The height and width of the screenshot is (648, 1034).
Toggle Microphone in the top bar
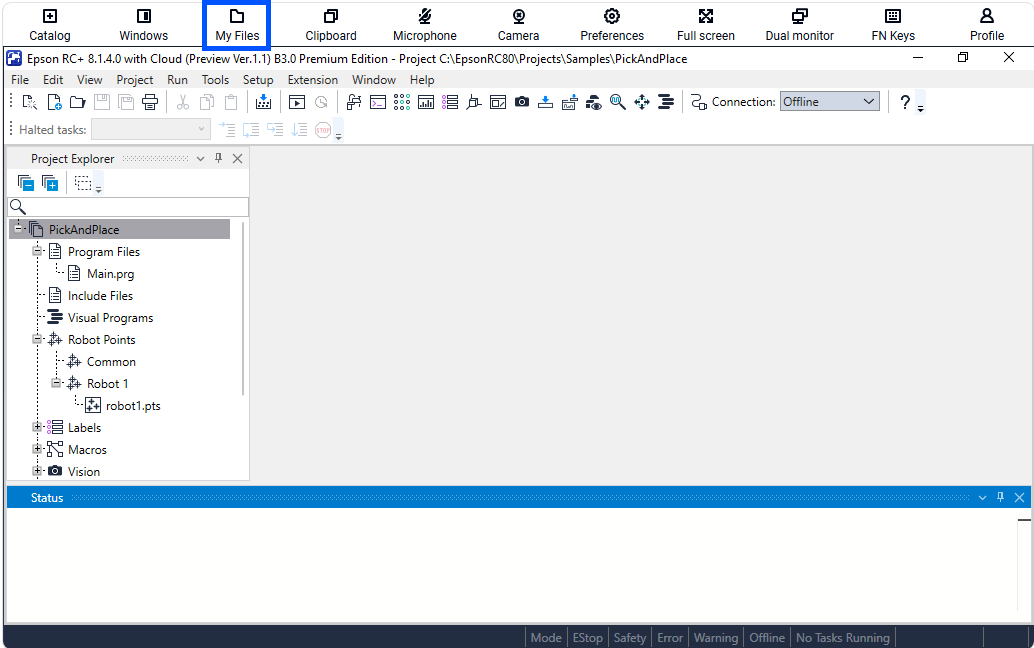click(x=425, y=25)
